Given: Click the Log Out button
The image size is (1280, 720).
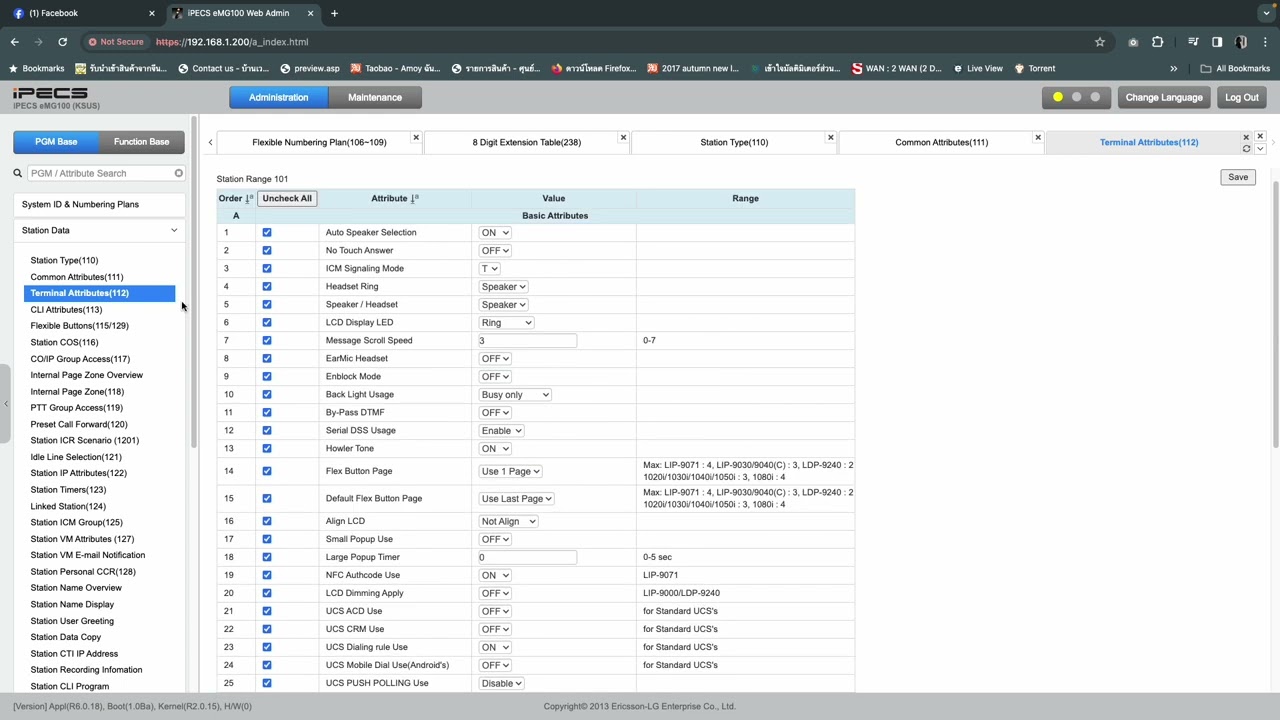Looking at the screenshot, I should click(1242, 97).
